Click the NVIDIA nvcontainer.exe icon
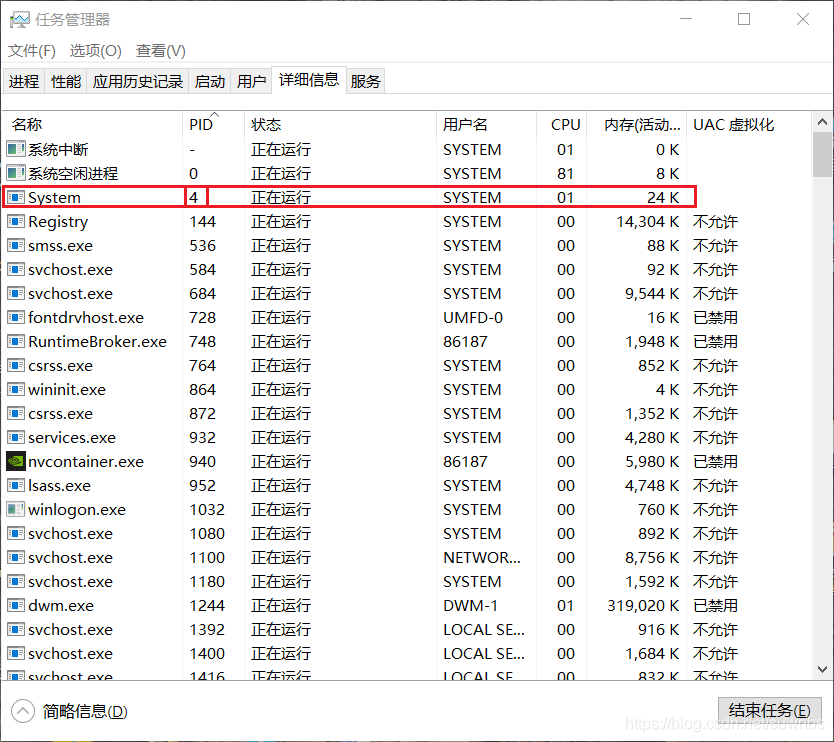 16,461
